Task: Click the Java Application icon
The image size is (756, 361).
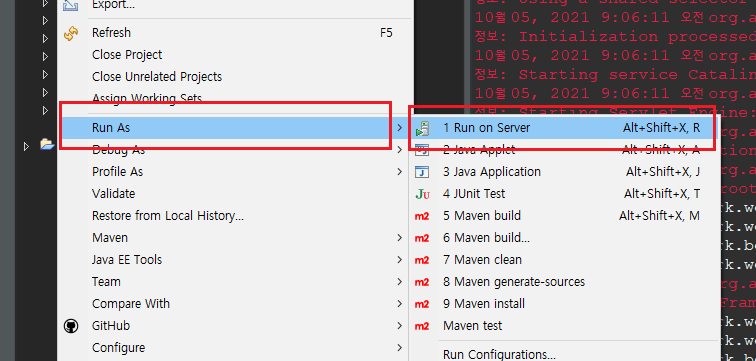Action: point(422,172)
